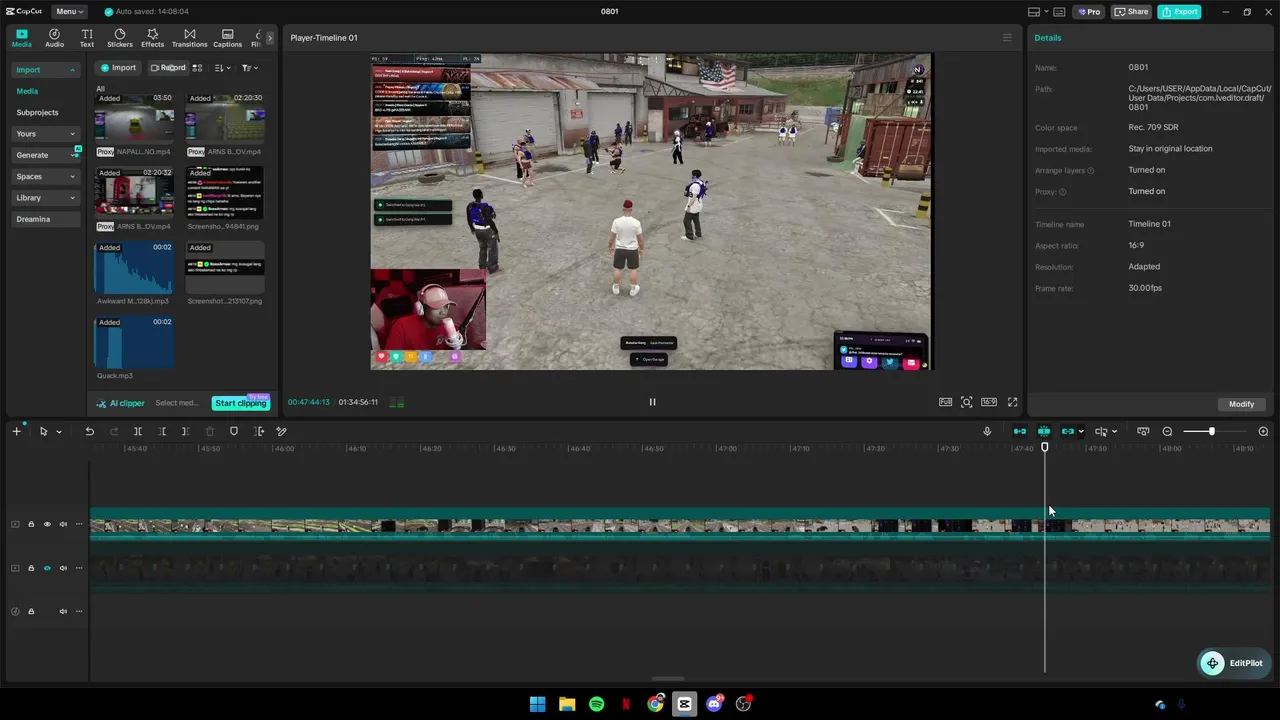Open the Captions tab
1280x720 pixels.
(x=228, y=38)
